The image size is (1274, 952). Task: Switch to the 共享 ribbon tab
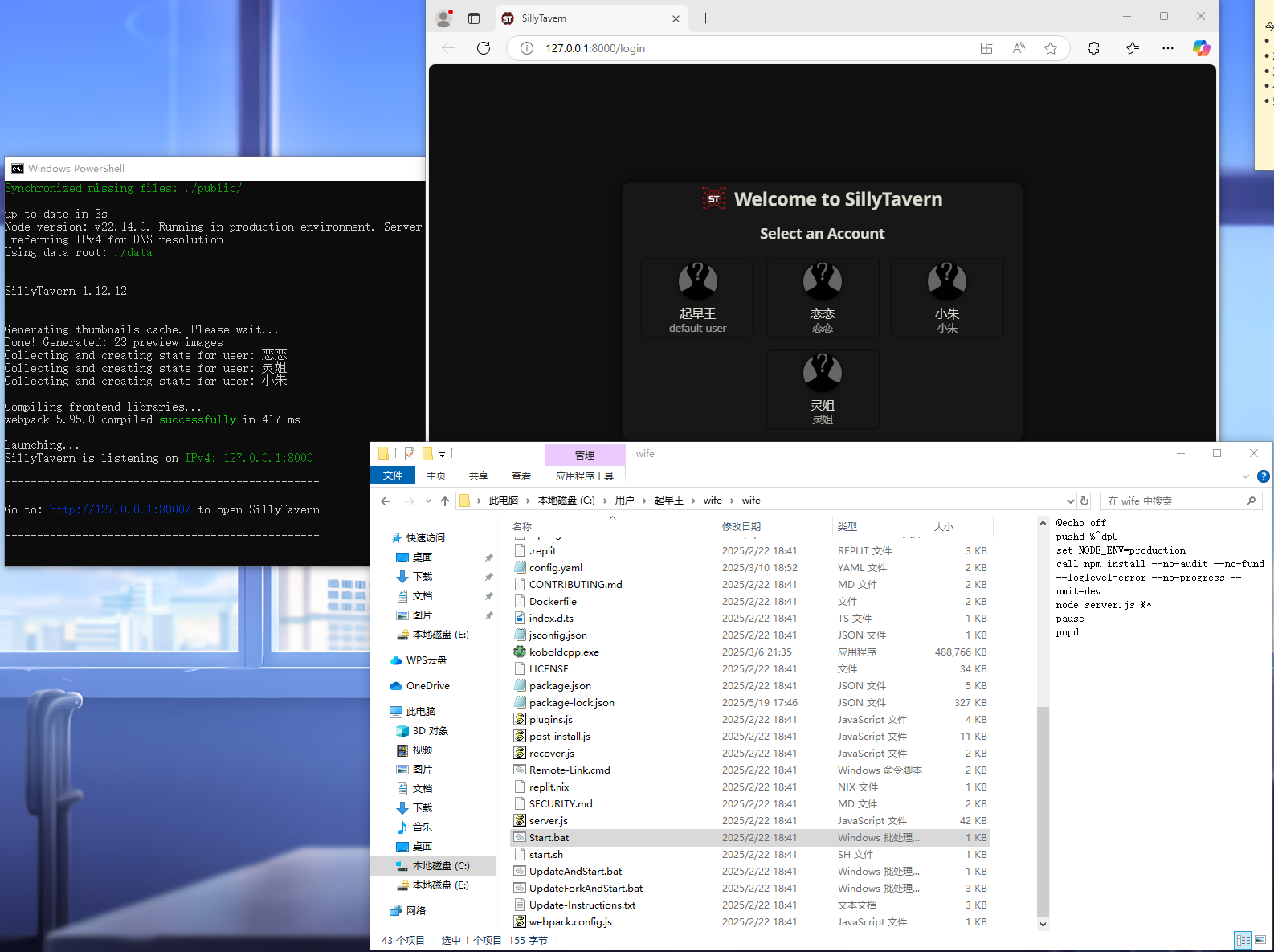[x=479, y=476]
